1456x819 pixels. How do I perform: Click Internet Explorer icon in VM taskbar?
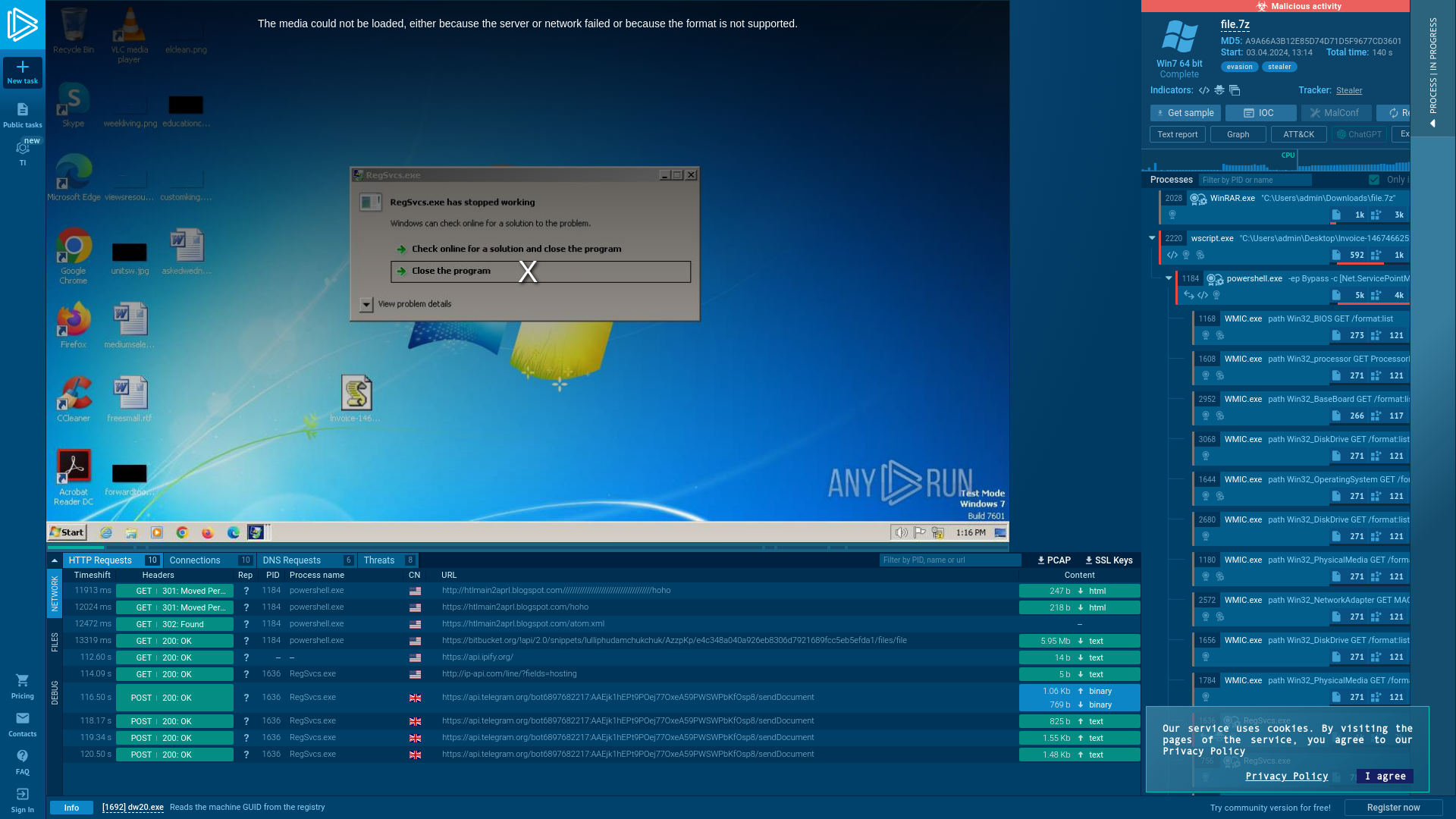[106, 532]
